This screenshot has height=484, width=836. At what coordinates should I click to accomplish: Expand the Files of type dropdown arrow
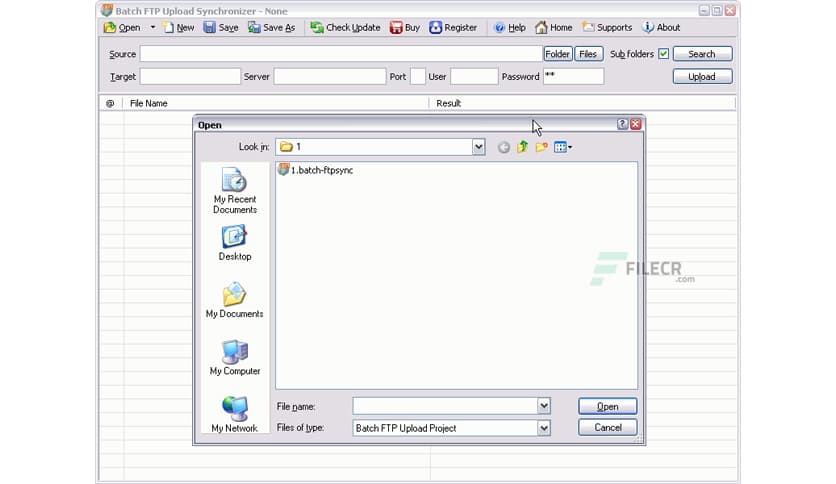(x=543, y=428)
